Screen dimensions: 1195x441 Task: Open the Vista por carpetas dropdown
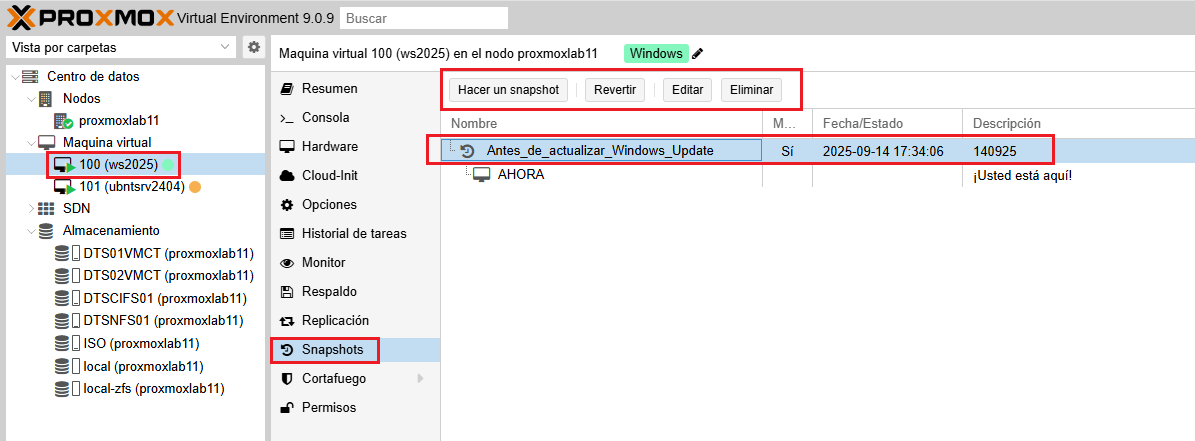[121, 47]
